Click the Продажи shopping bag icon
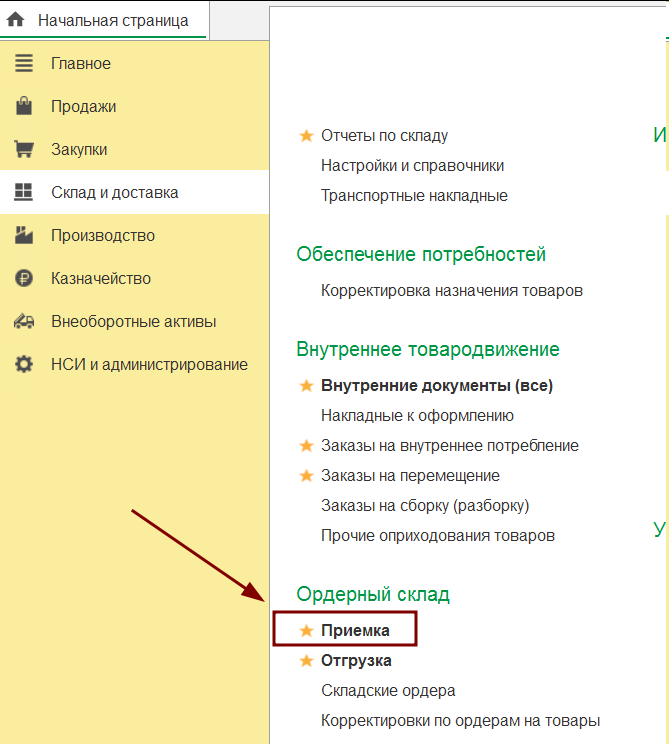Image resolution: width=669 pixels, height=744 pixels. tap(24, 106)
